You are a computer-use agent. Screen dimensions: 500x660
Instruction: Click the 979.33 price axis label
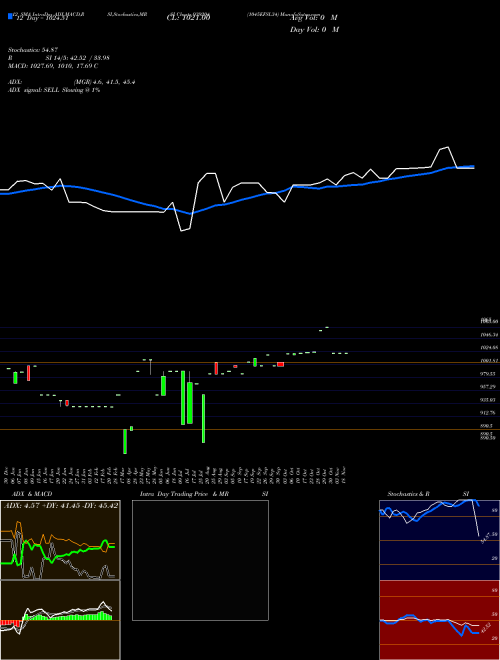click(x=488, y=374)
